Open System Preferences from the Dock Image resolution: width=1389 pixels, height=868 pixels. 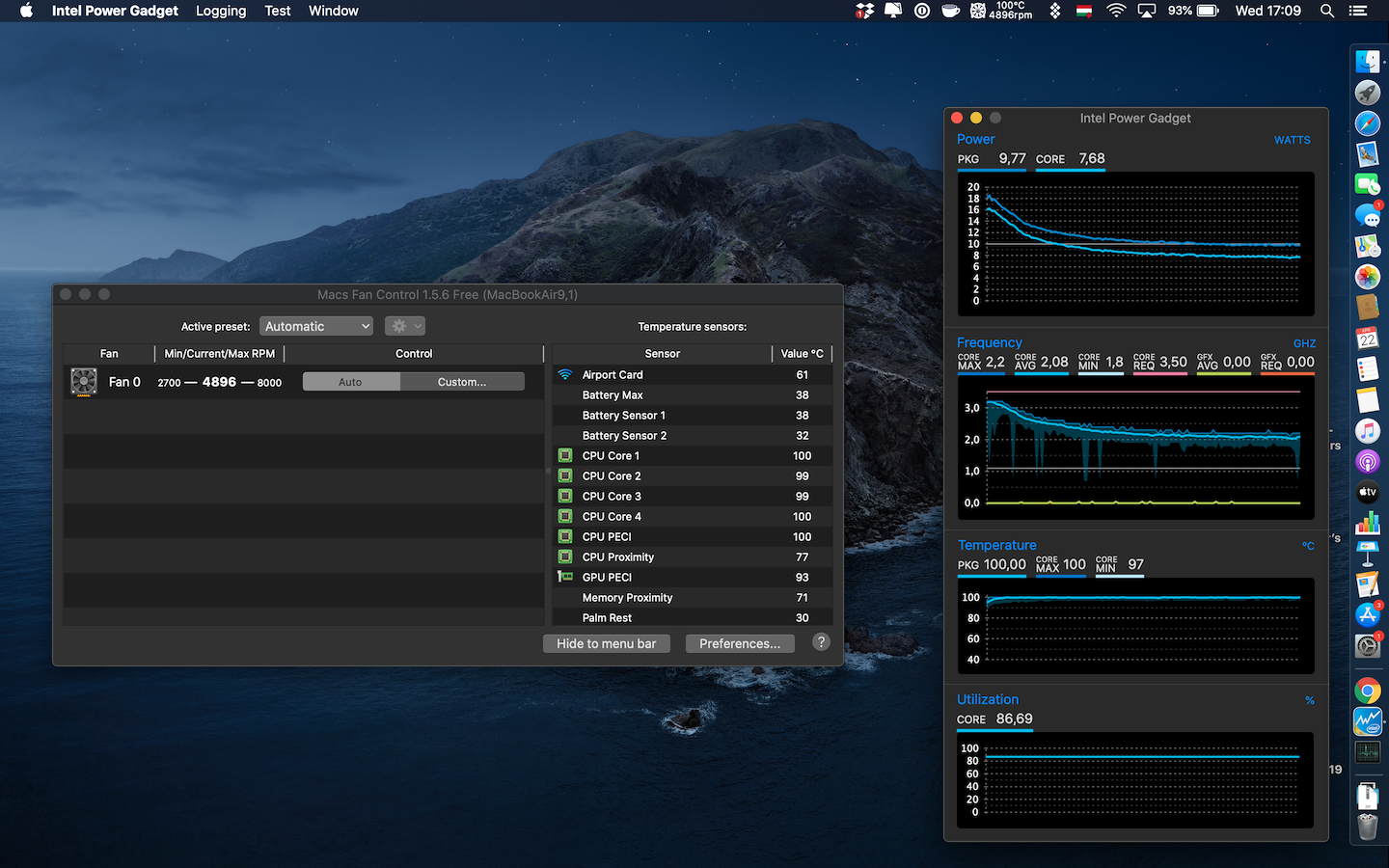point(1368,645)
